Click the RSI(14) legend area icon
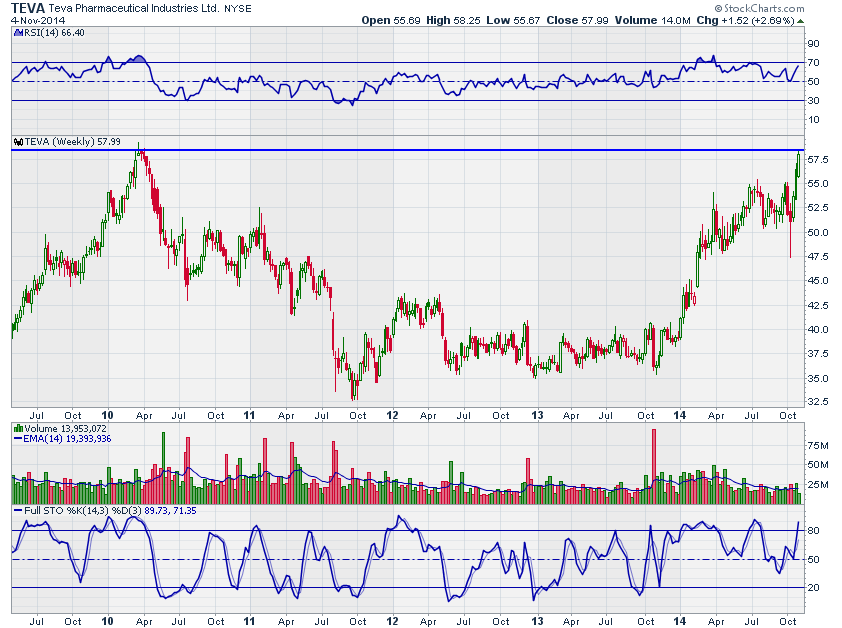Image resolution: width=842 pixels, height=628 pixels. pyautogui.click(x=17, y=33)
